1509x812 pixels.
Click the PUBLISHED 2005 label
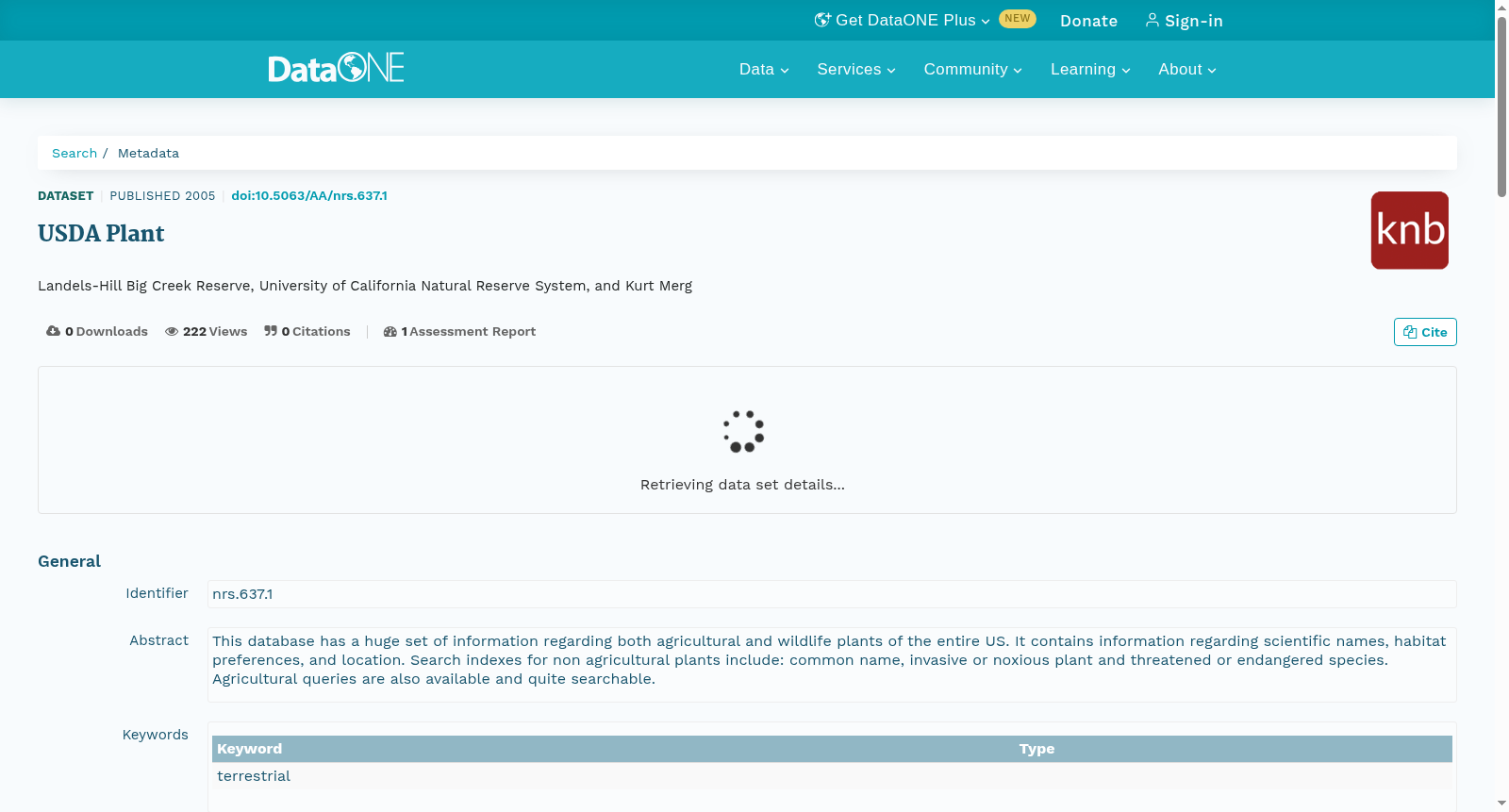(162, 196)
